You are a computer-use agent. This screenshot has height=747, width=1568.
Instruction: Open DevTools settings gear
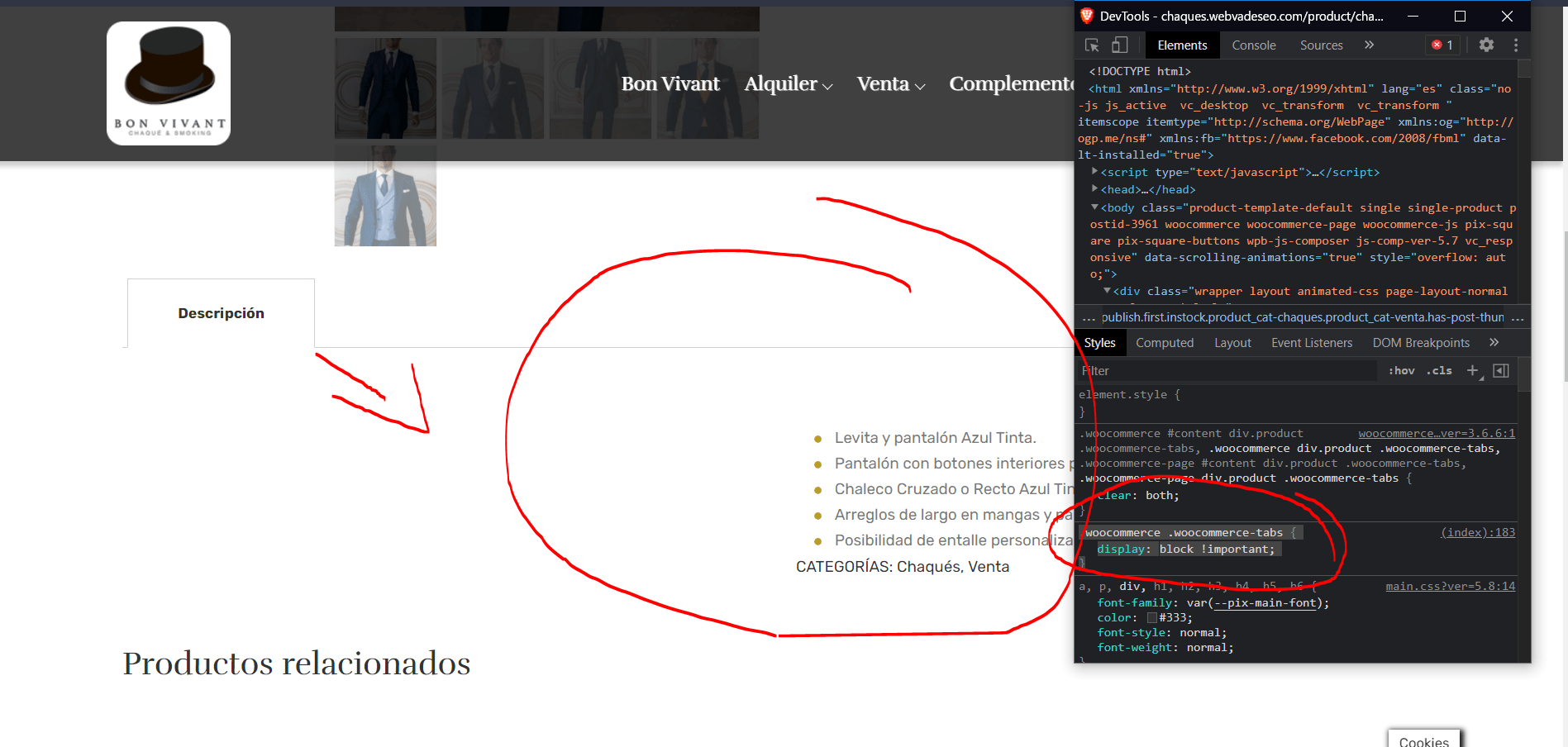pyautogui.click(x=1486, y=45)
